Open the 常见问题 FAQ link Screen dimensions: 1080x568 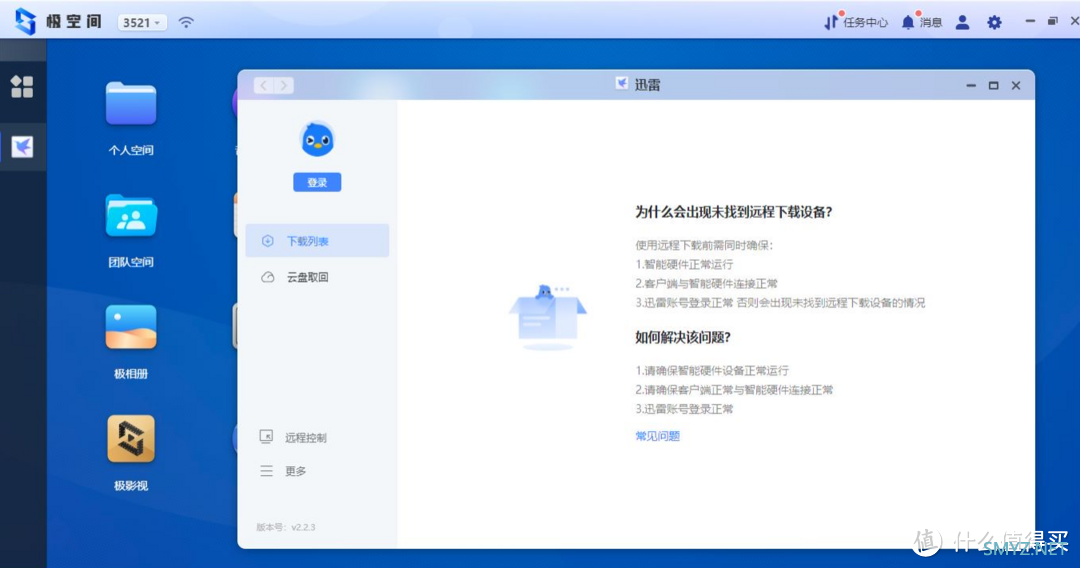[x=658, y=436]
